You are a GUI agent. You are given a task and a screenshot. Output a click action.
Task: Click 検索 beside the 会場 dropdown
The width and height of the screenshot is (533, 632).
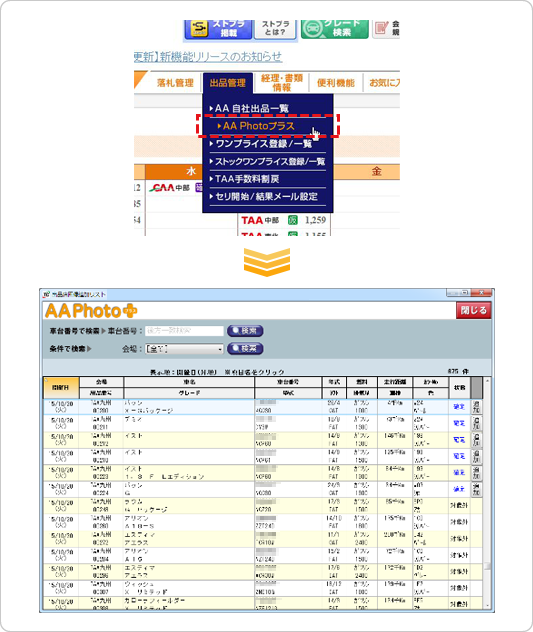[x=245, y=349]
